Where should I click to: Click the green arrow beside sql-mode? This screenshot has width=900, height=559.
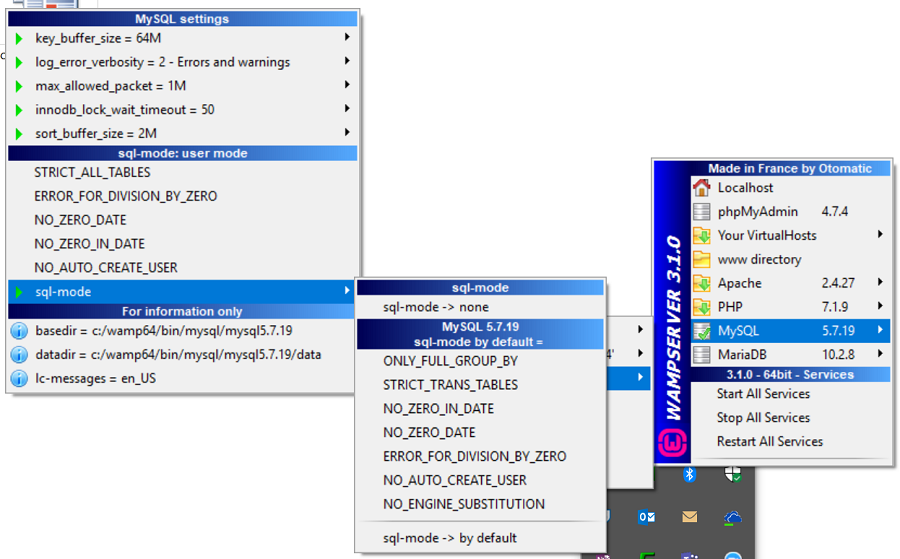click(19, 292)
